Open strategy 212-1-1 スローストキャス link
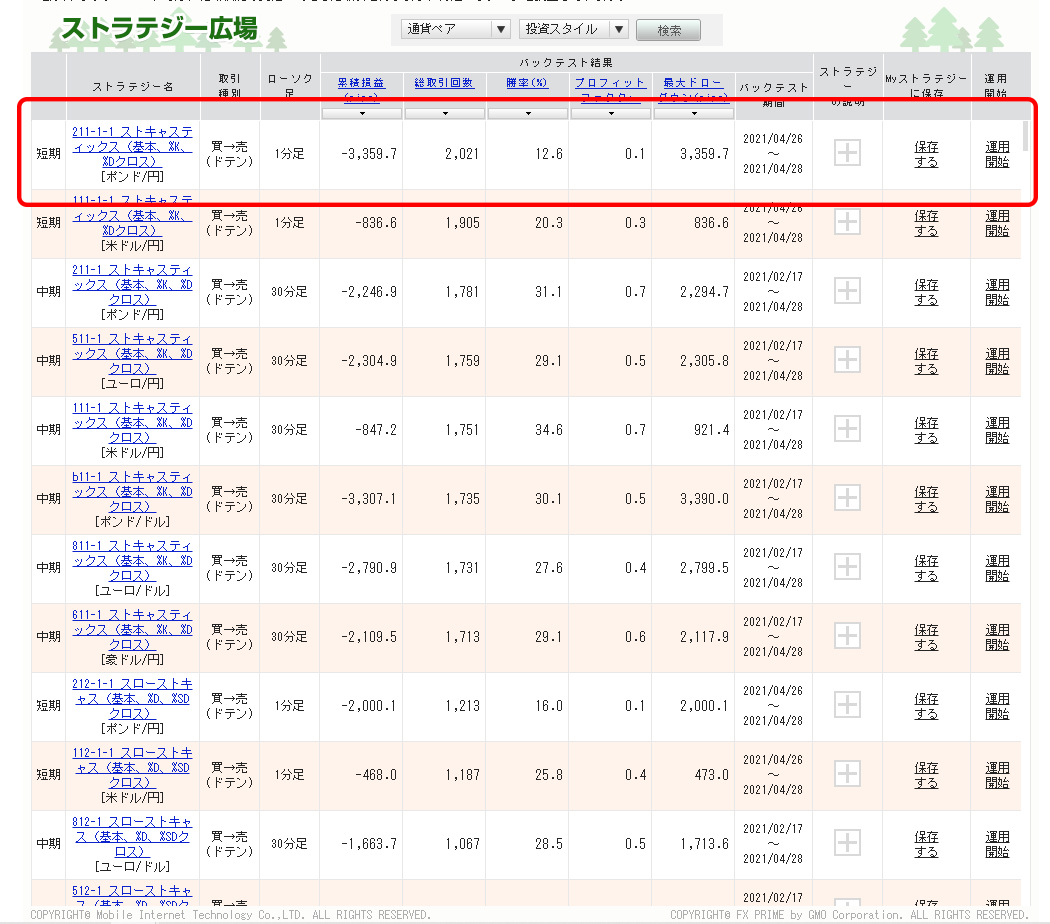This screenshot has height=924, width=1050. [x=132, y=698]
